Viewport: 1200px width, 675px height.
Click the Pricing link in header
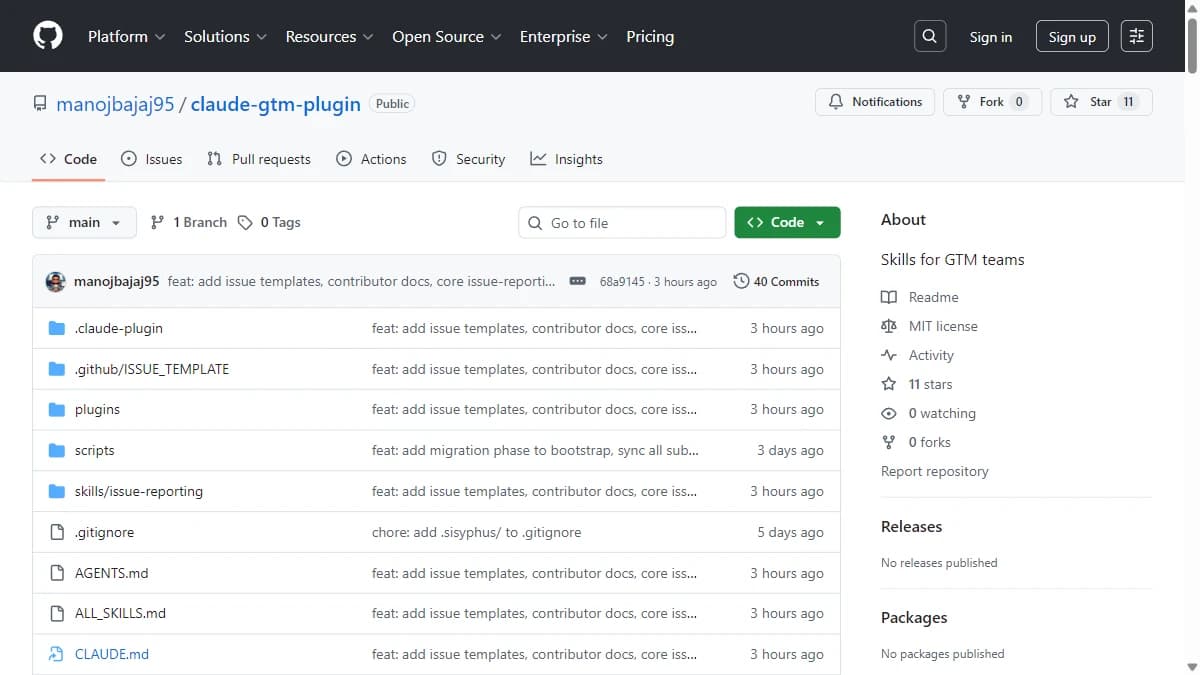click(x=650, y=36)
